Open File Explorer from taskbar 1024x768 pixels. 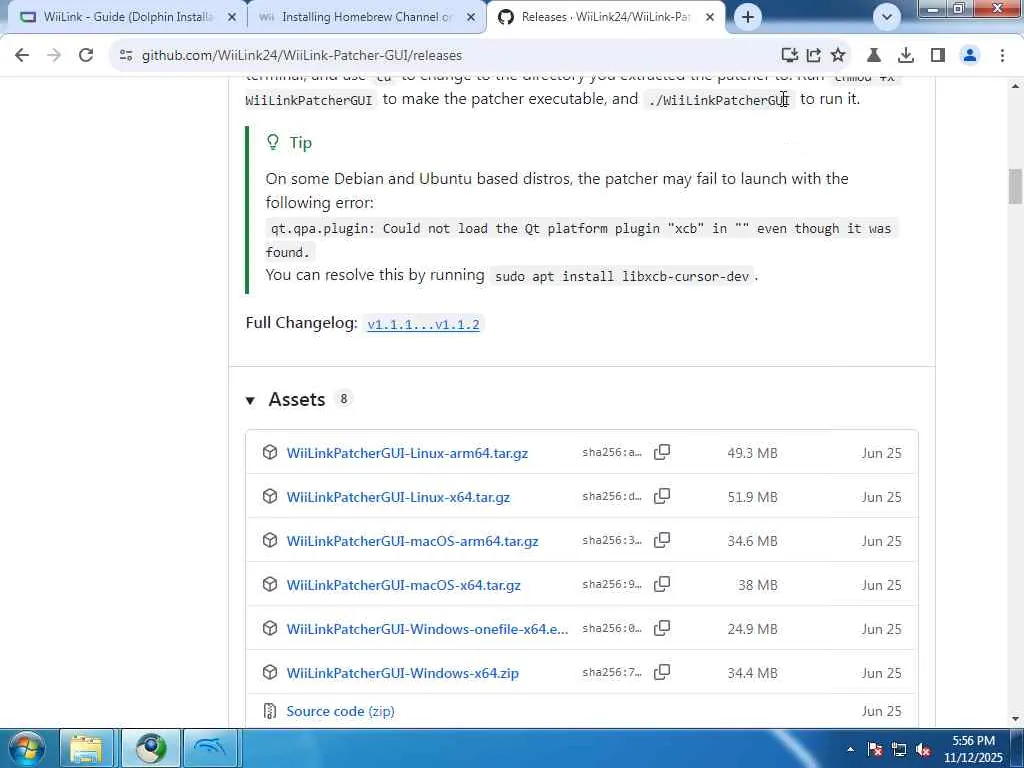[x=86, y=748]
